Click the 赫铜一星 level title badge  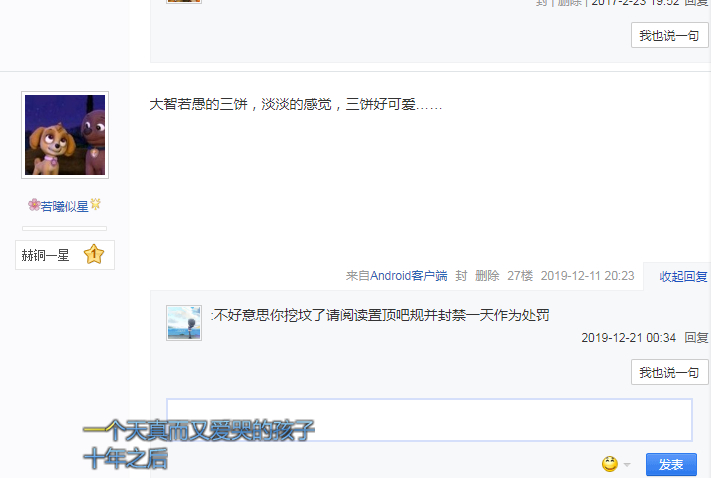tap(64, 255)
